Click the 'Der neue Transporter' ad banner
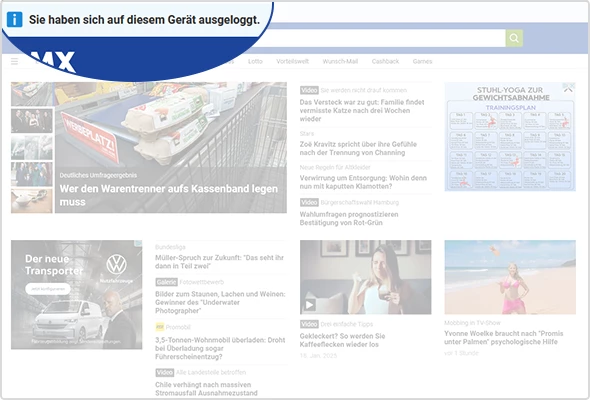 [x=76, y=295]
